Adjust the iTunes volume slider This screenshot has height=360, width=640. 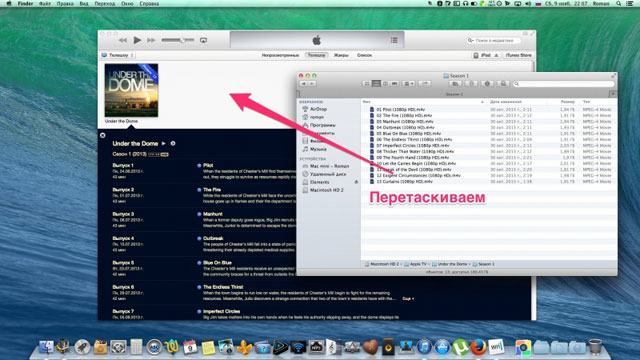(178, 40)
